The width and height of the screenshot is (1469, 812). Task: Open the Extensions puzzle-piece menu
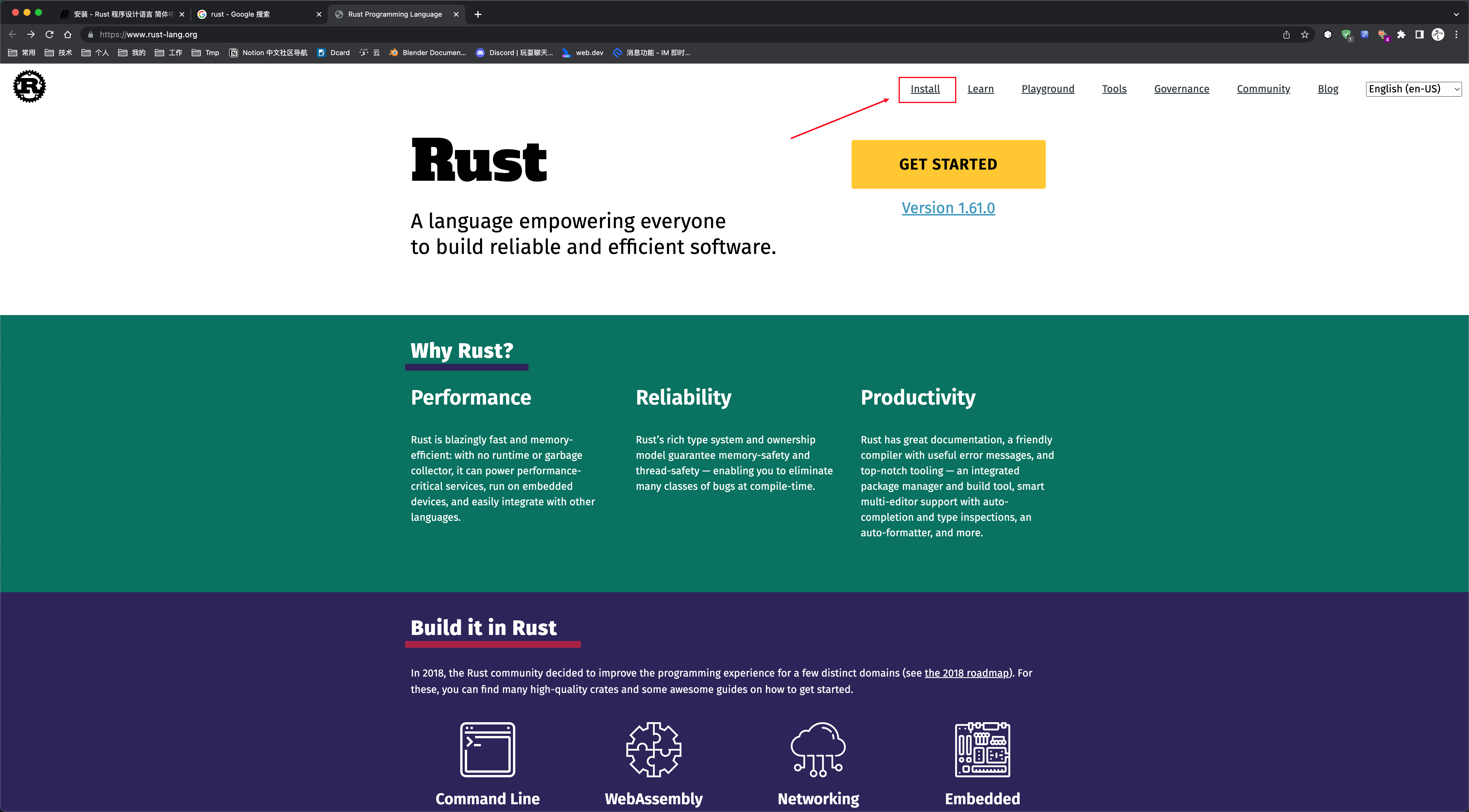coord(1401,34)
